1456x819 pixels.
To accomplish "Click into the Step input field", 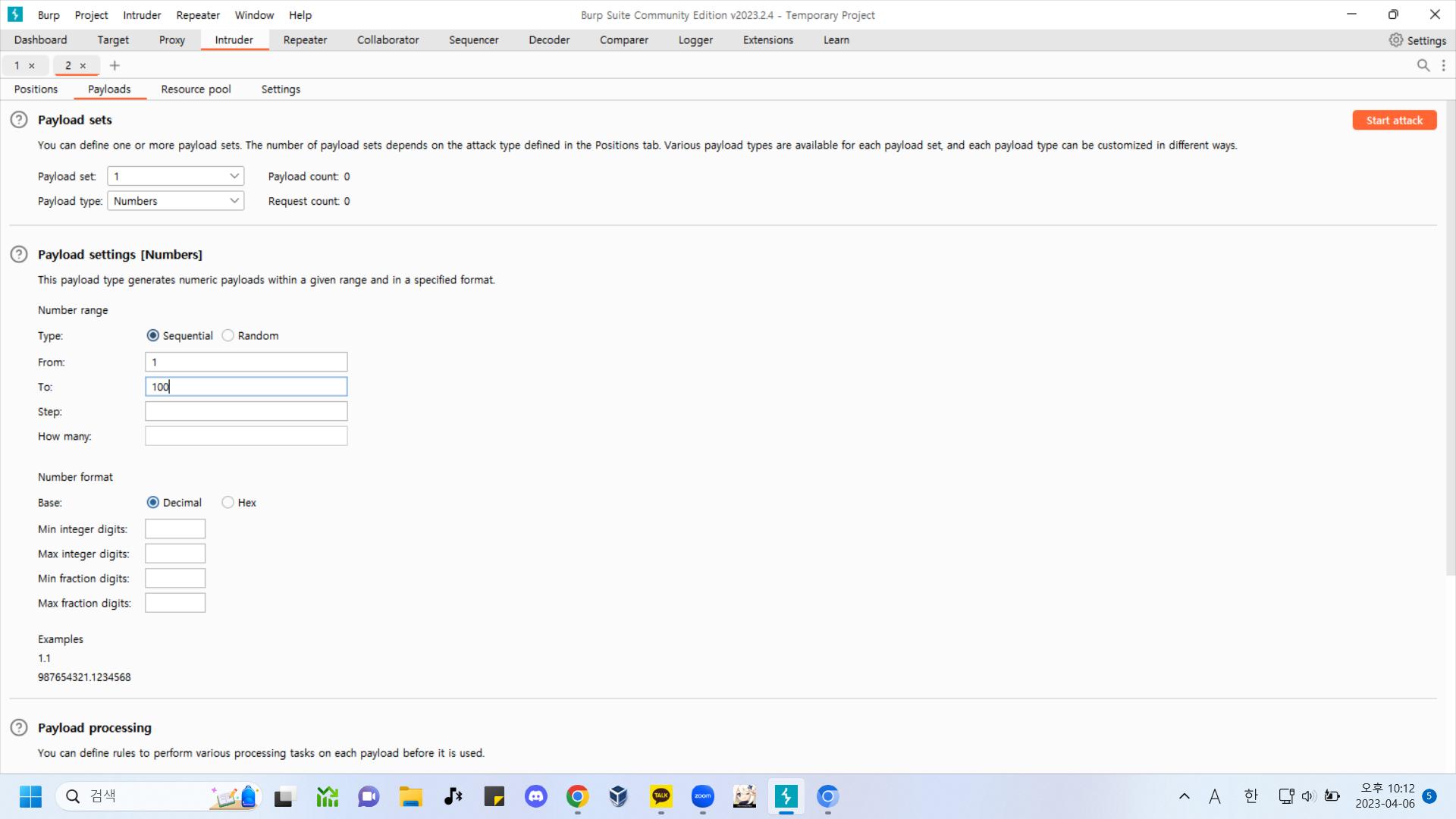I will [246, 412].
